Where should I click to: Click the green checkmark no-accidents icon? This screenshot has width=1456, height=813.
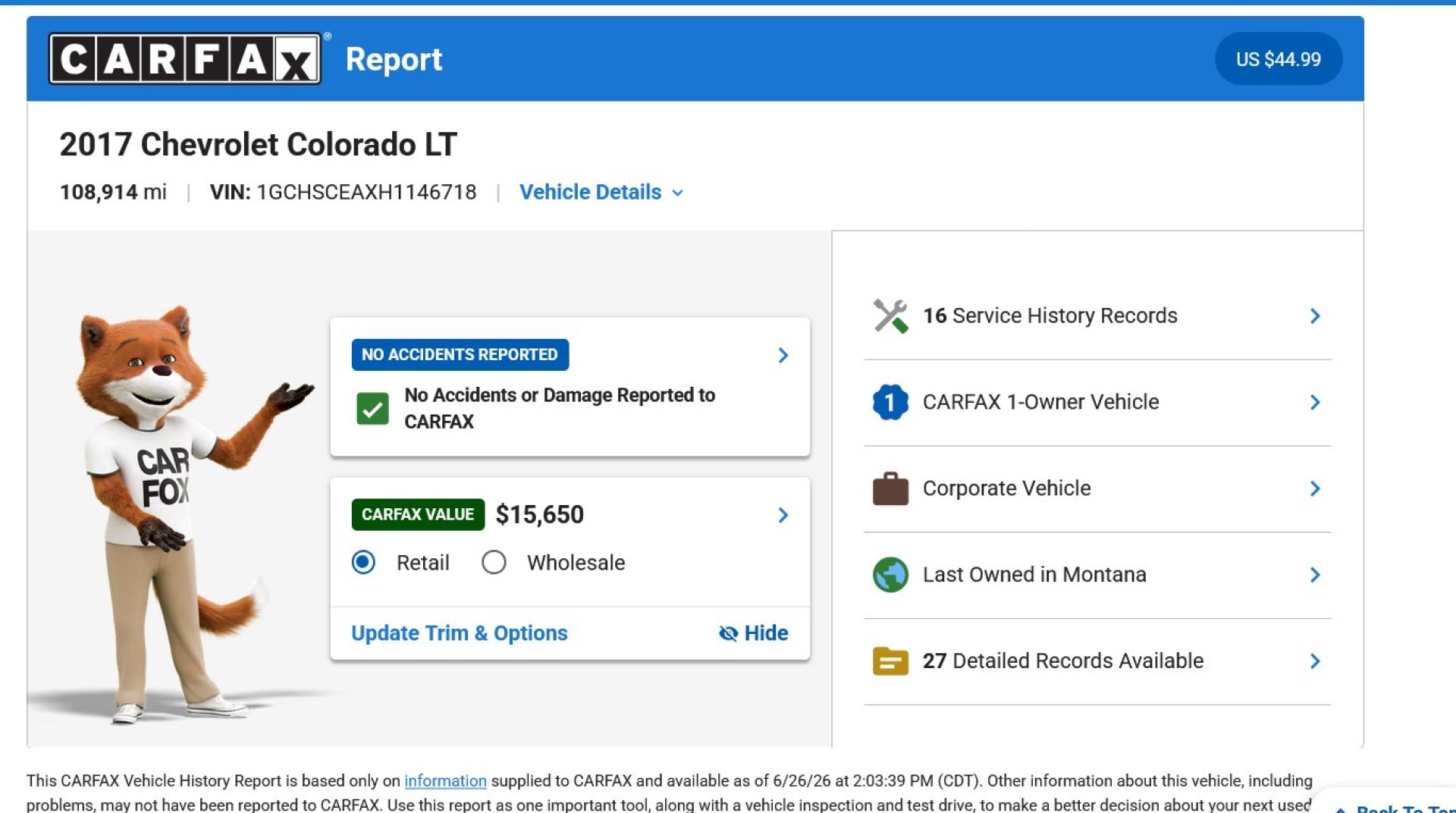point(372,409)
